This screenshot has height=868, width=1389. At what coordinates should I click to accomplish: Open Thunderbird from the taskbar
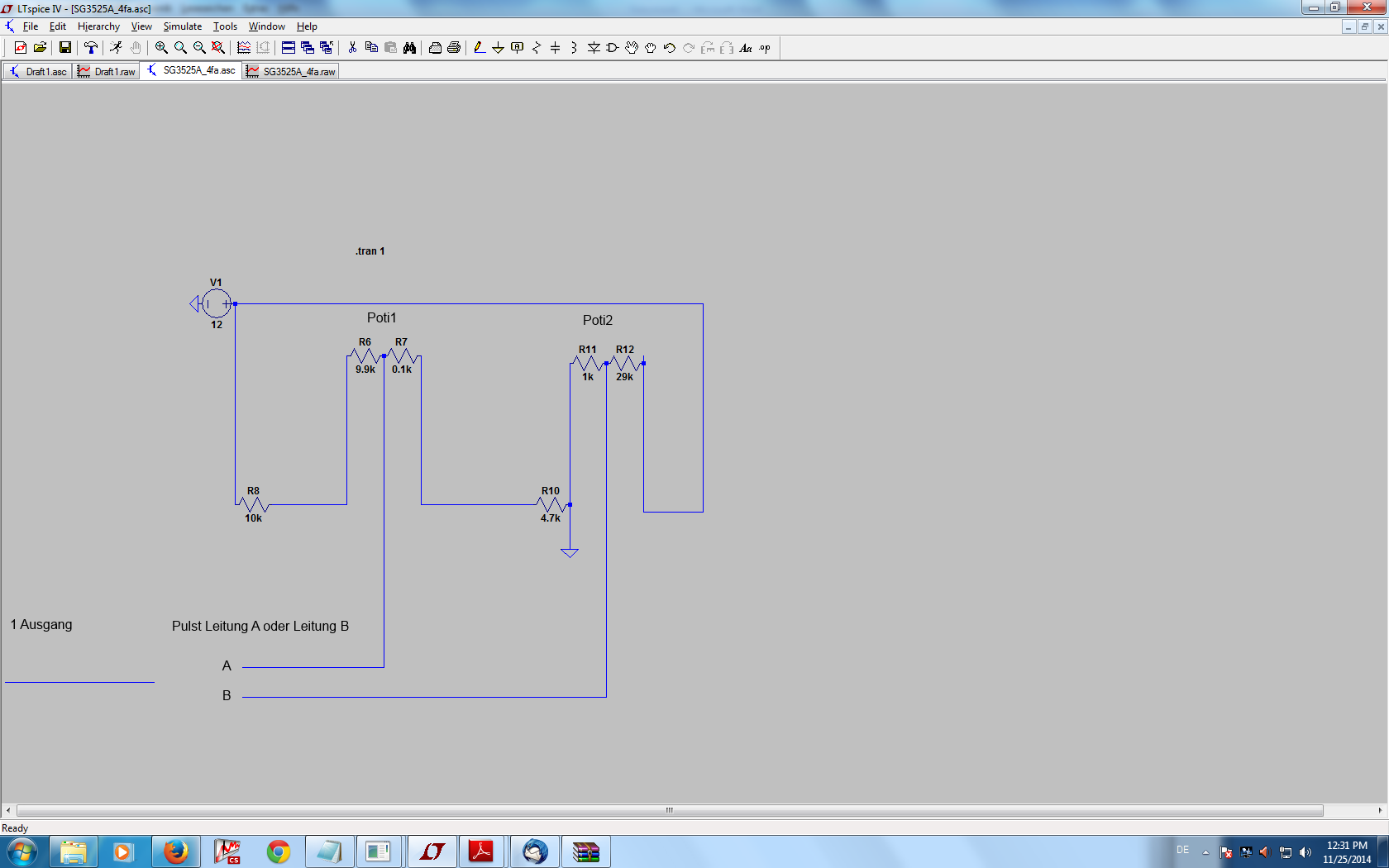[535, 851]
